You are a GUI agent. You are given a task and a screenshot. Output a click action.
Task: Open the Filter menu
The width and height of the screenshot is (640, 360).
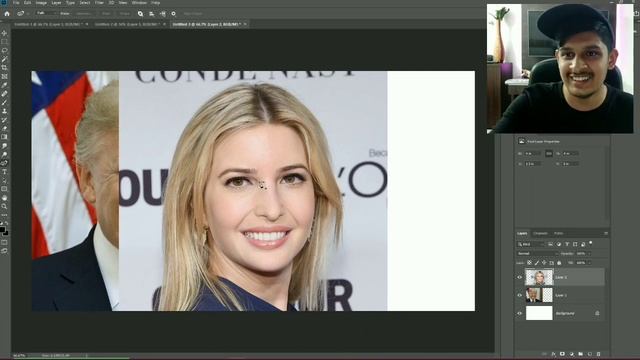pyautogui.click(x=99, y=2)
